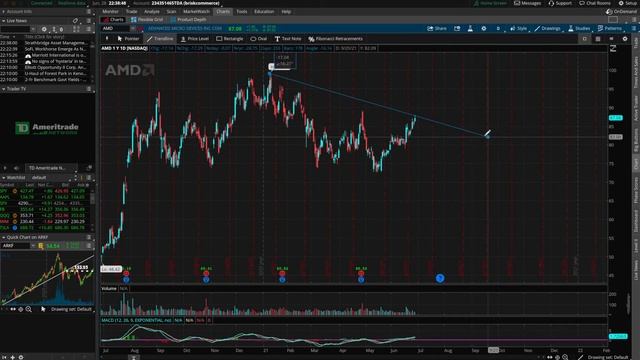
Task: Open the TD Ameritrade Network channel selector
Action: click(x=51, y=168)
